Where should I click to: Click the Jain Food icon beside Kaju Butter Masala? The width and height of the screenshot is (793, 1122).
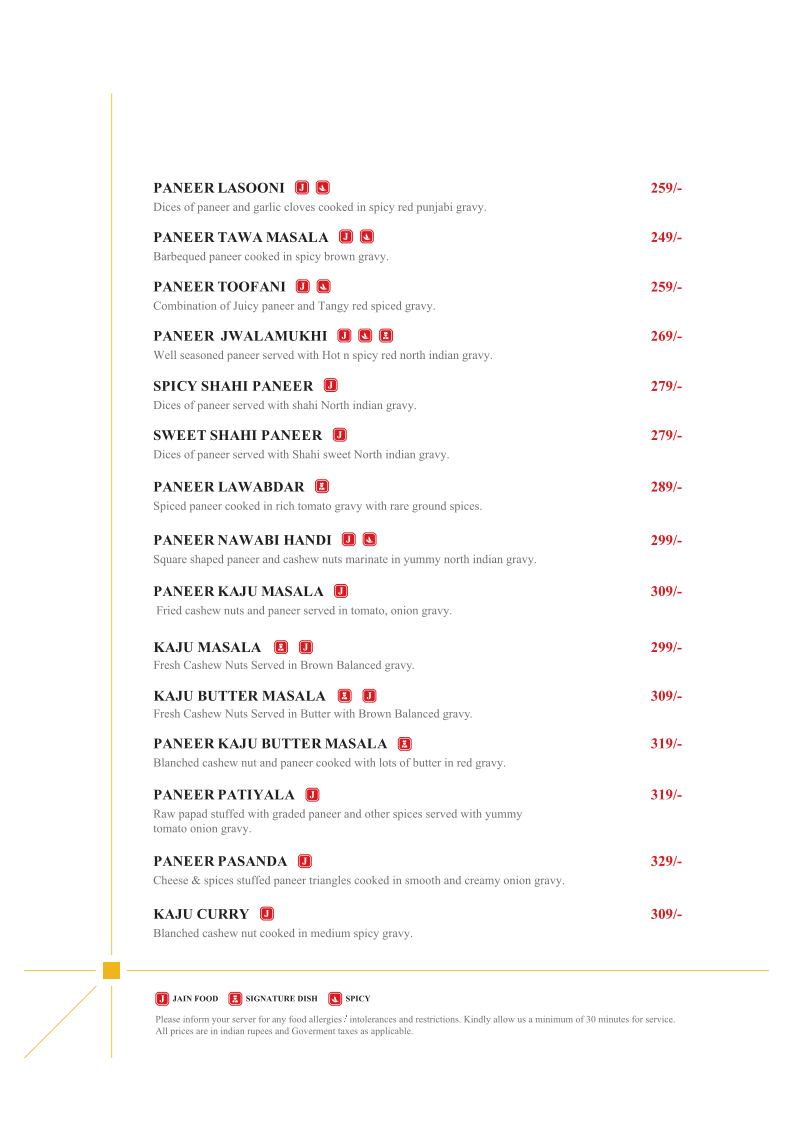pyautogui.click(x=369, y=696)
